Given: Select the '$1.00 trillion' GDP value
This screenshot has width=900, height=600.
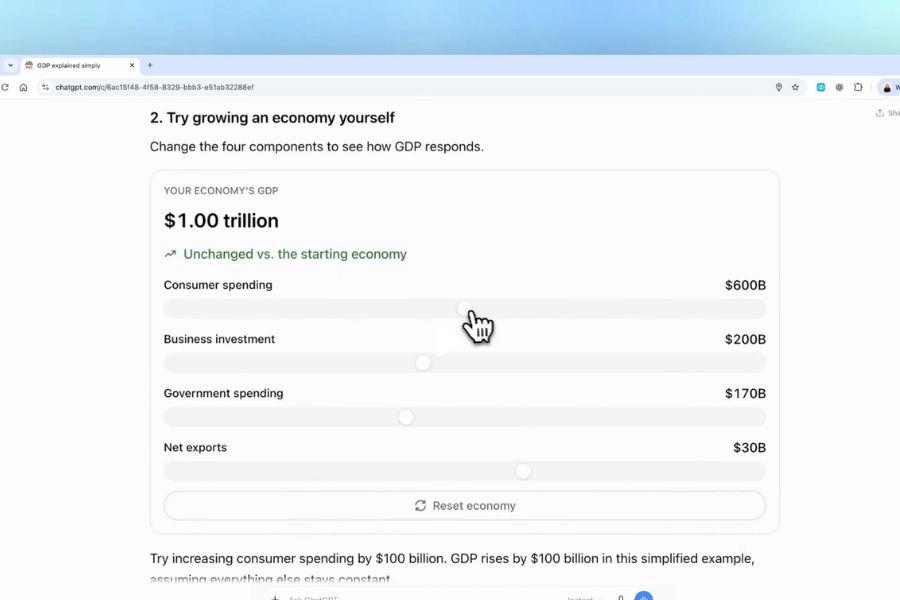Looking at the screenshot, I should [x=221, y=220].
